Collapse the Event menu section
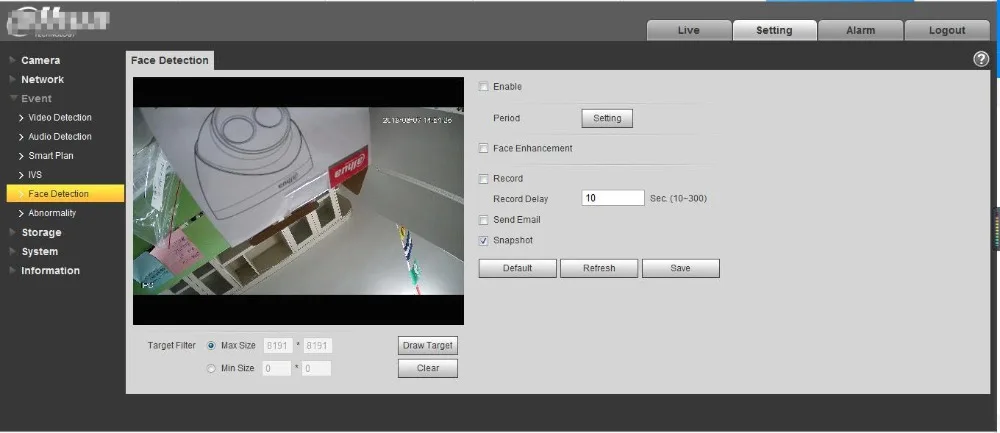The height and width of the screenshot is (433, 1000). 36,99
